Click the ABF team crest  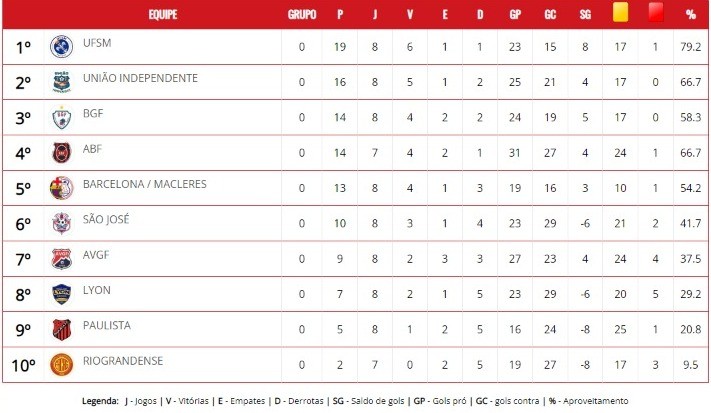61,153
